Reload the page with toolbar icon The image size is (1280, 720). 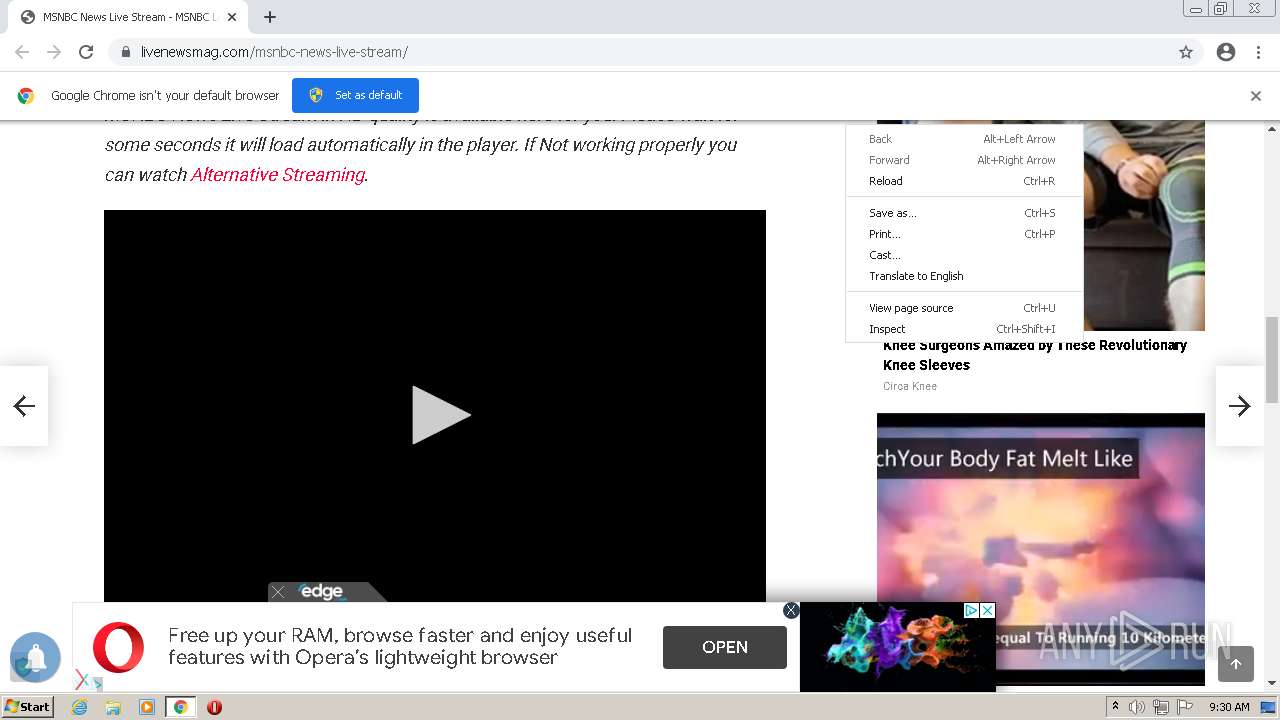coord(86,52)
